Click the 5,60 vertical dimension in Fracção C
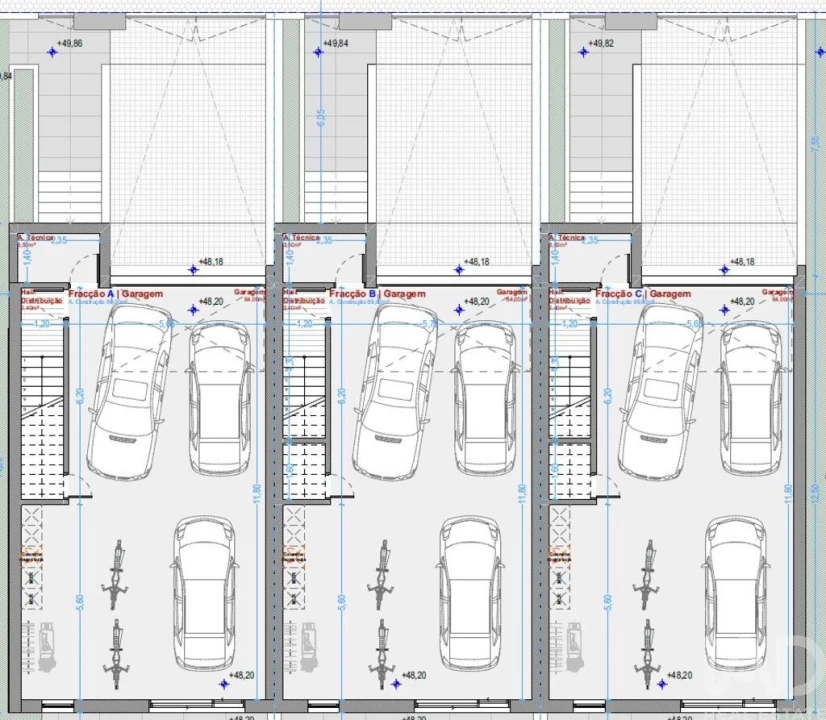The image size is (826, 720). [608, 600]
